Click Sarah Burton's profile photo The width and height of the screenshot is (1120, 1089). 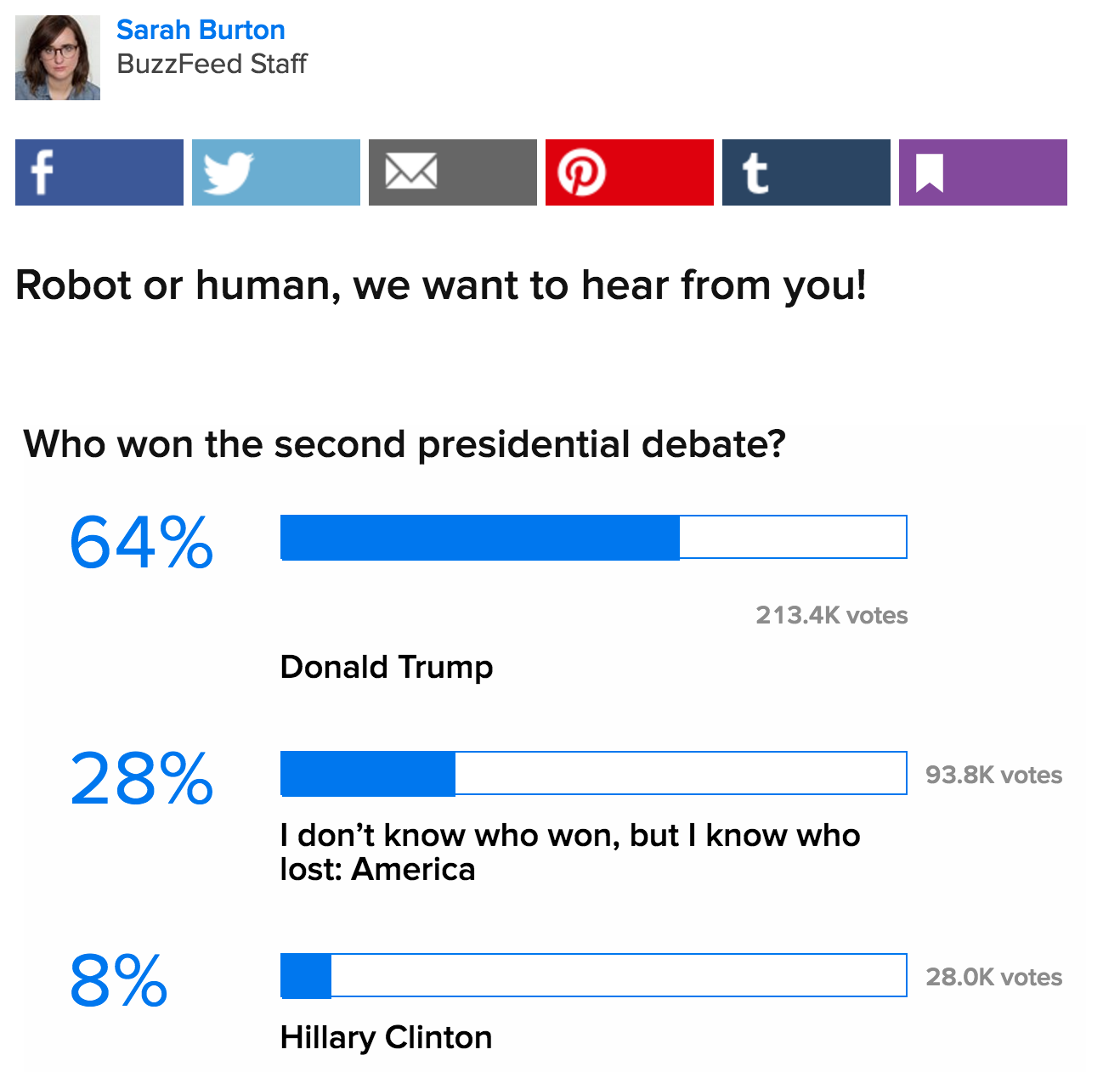coord(58,58)
